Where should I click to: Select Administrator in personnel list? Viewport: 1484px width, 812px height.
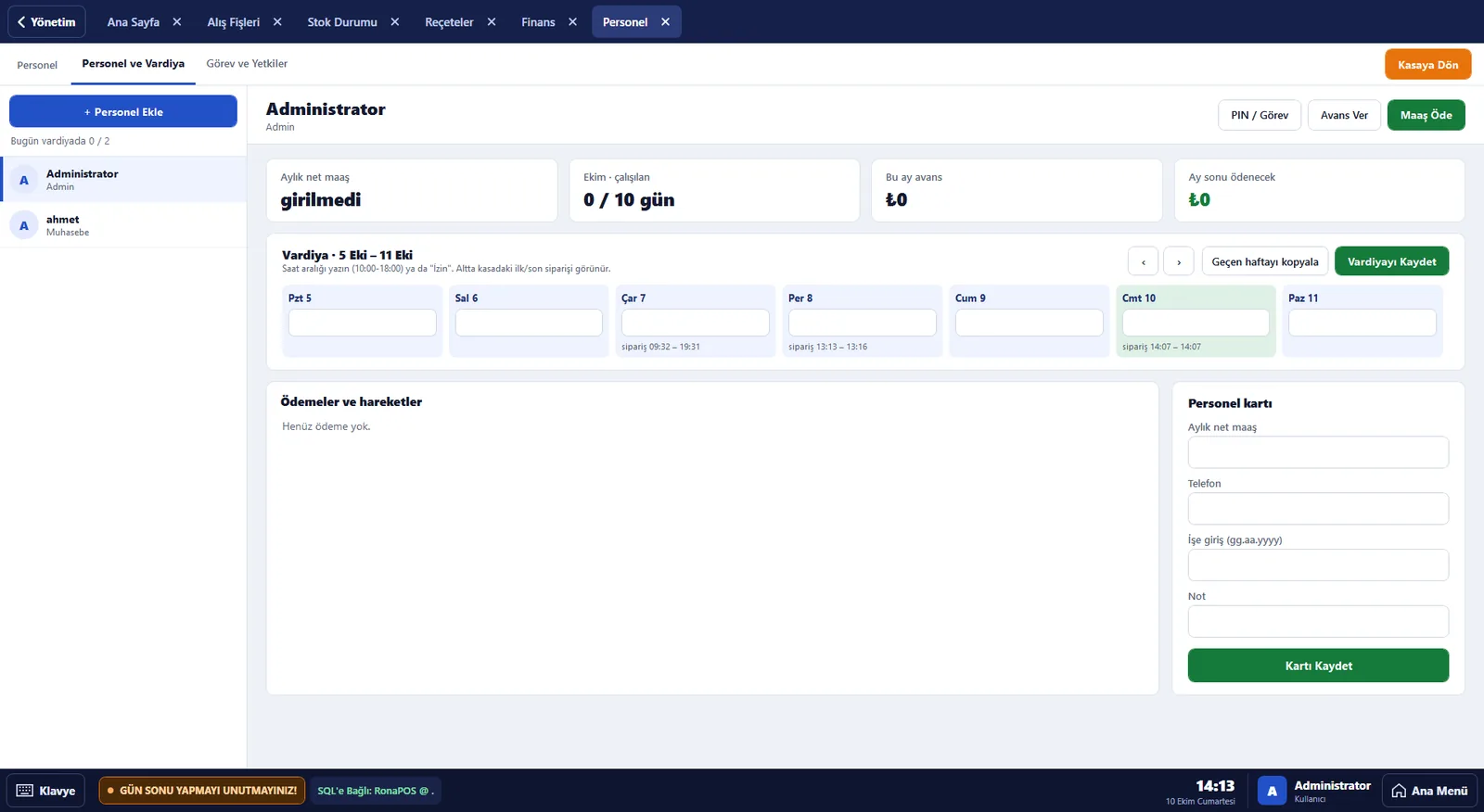click(123, 180)
